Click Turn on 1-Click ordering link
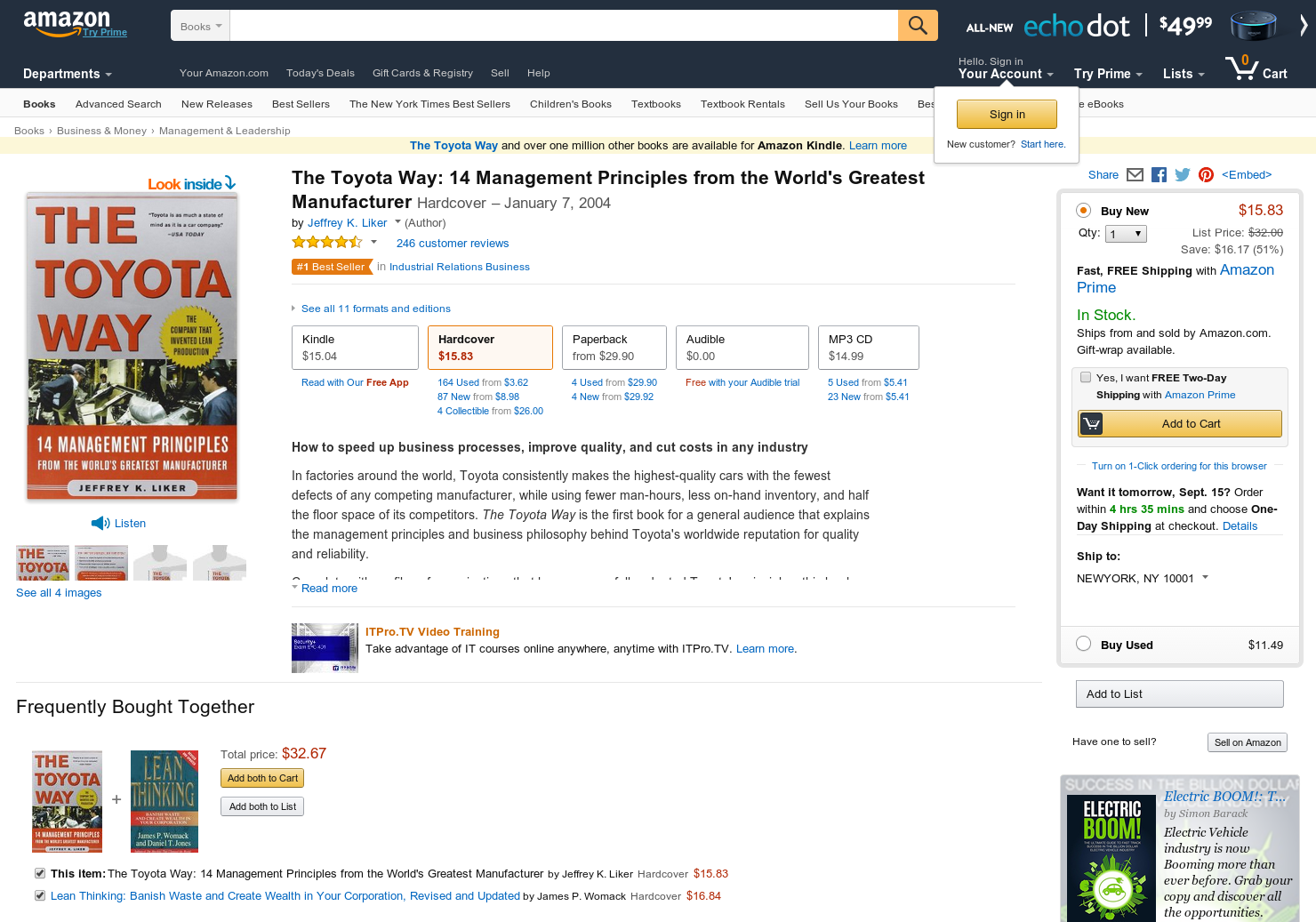The height and width of the screenshot is (922, 1316). [1179, 466]
